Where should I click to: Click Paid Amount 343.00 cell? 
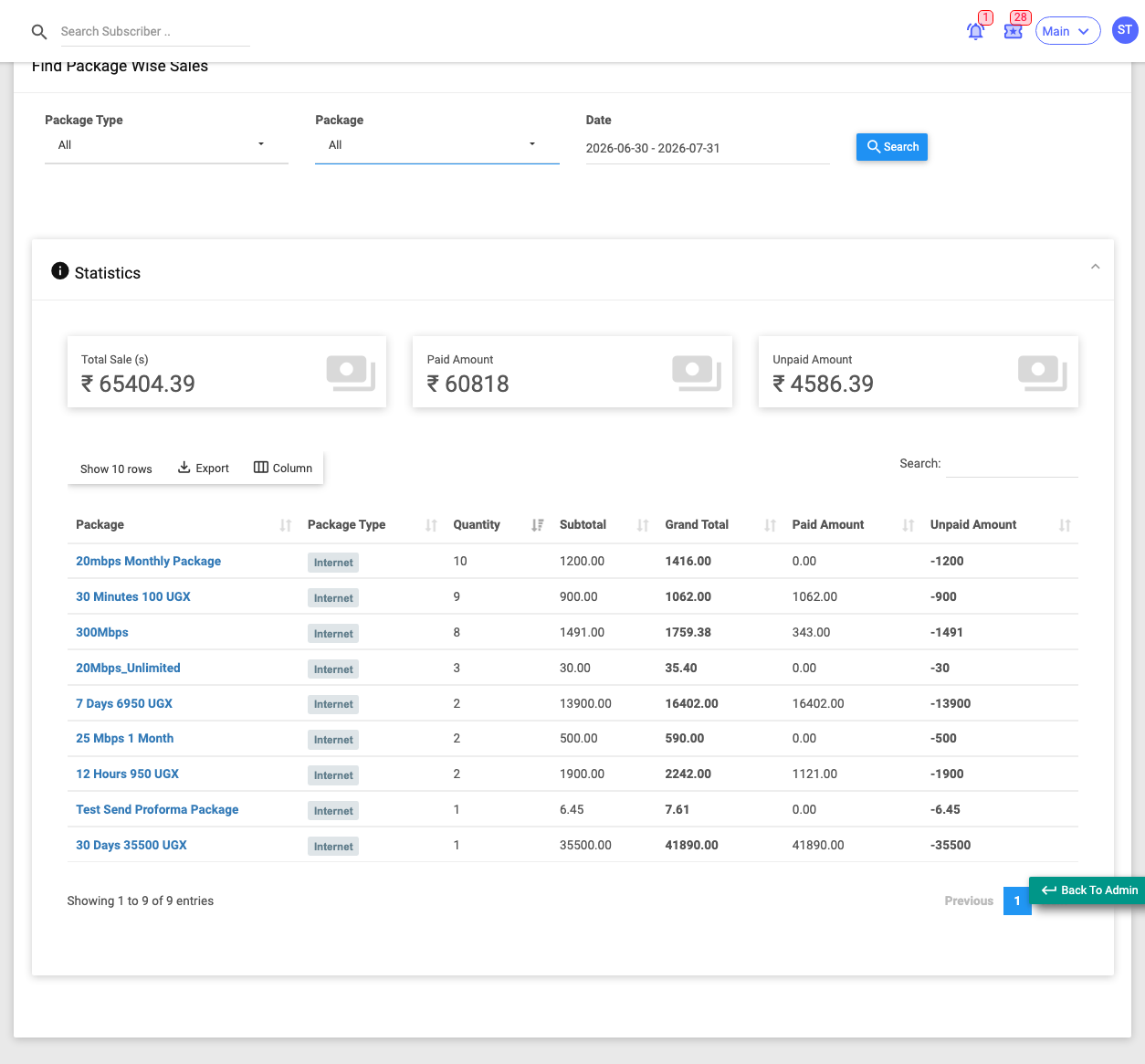click(812, 632)
